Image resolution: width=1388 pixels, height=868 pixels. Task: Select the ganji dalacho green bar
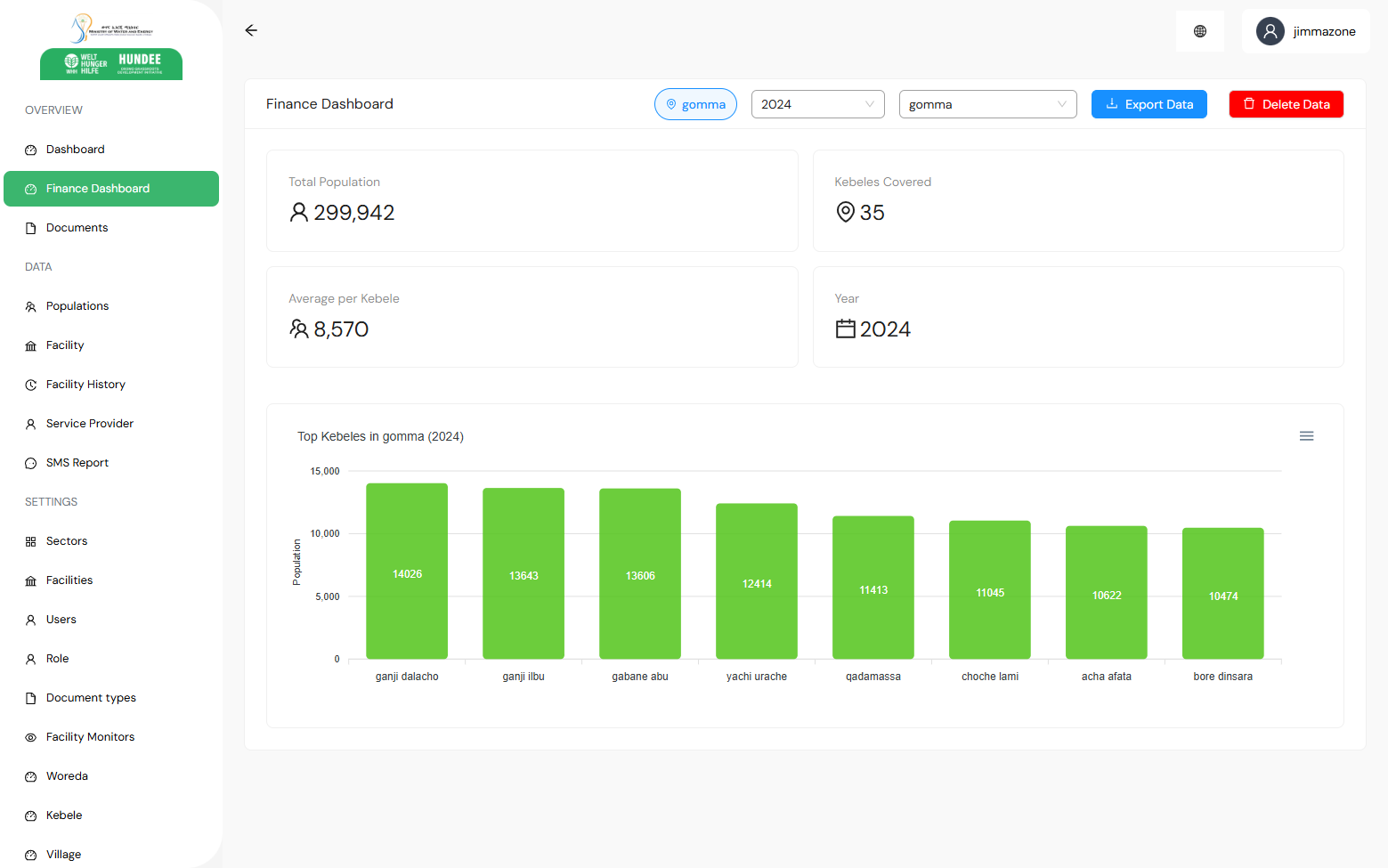point(407,571)
